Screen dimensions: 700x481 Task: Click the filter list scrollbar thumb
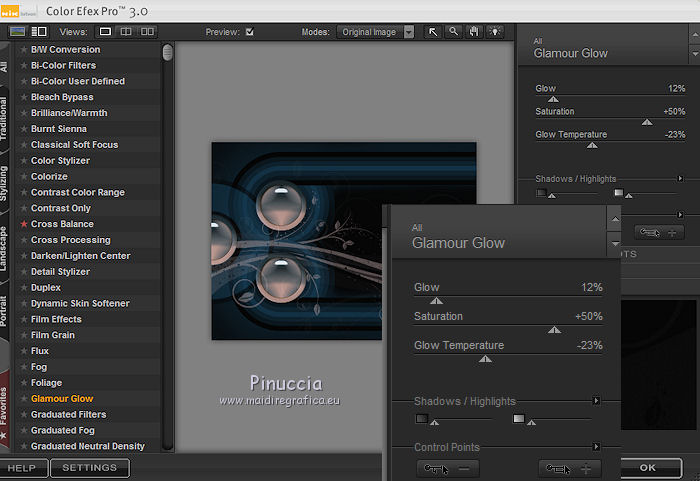pyautogui.click(x=167, y=52)
